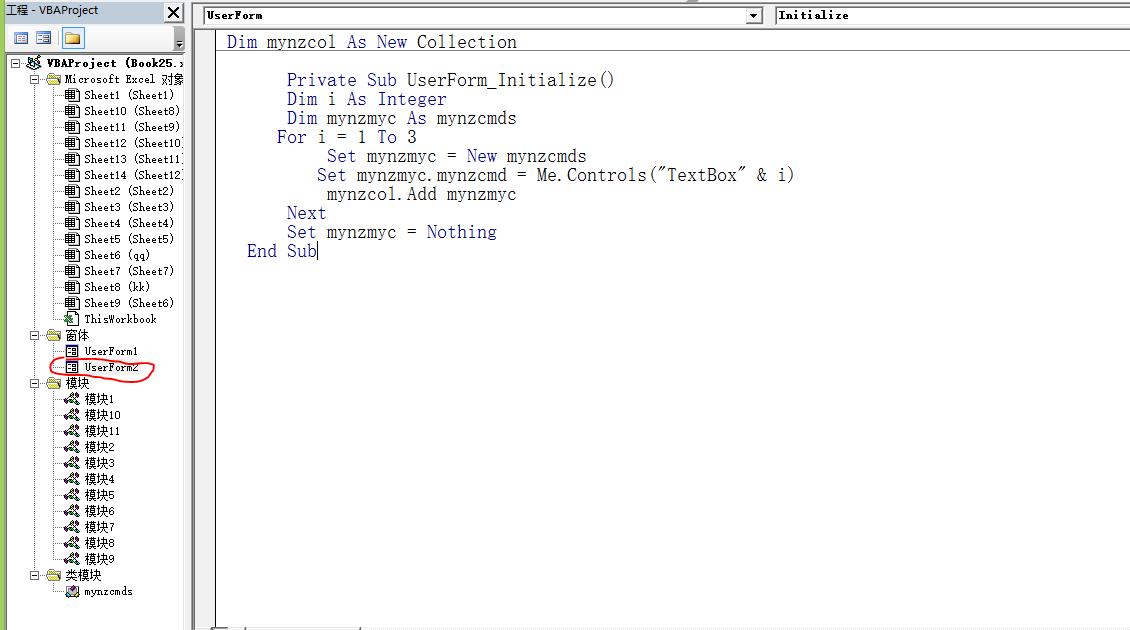Select Sheet12 (Sheet10) worksheet icon
1130x630 pixels.
click(71, 143)
